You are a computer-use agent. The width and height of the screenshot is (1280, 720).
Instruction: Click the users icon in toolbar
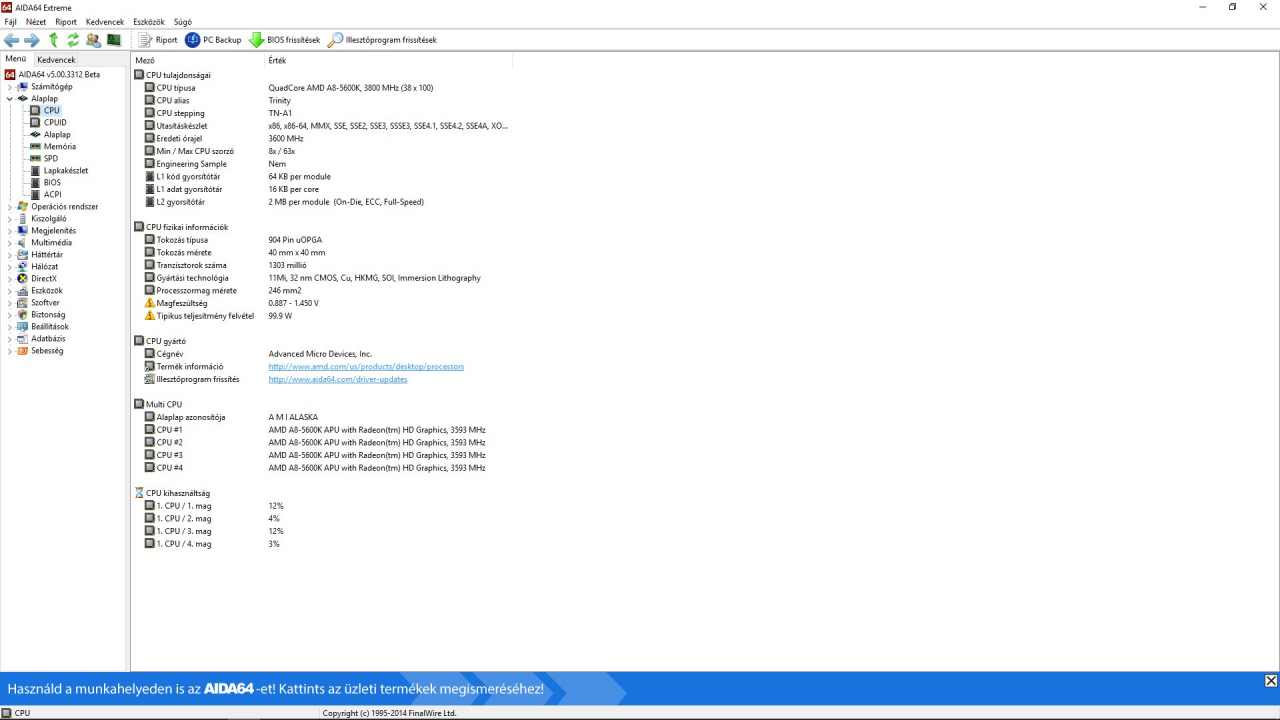coord(93,40)
